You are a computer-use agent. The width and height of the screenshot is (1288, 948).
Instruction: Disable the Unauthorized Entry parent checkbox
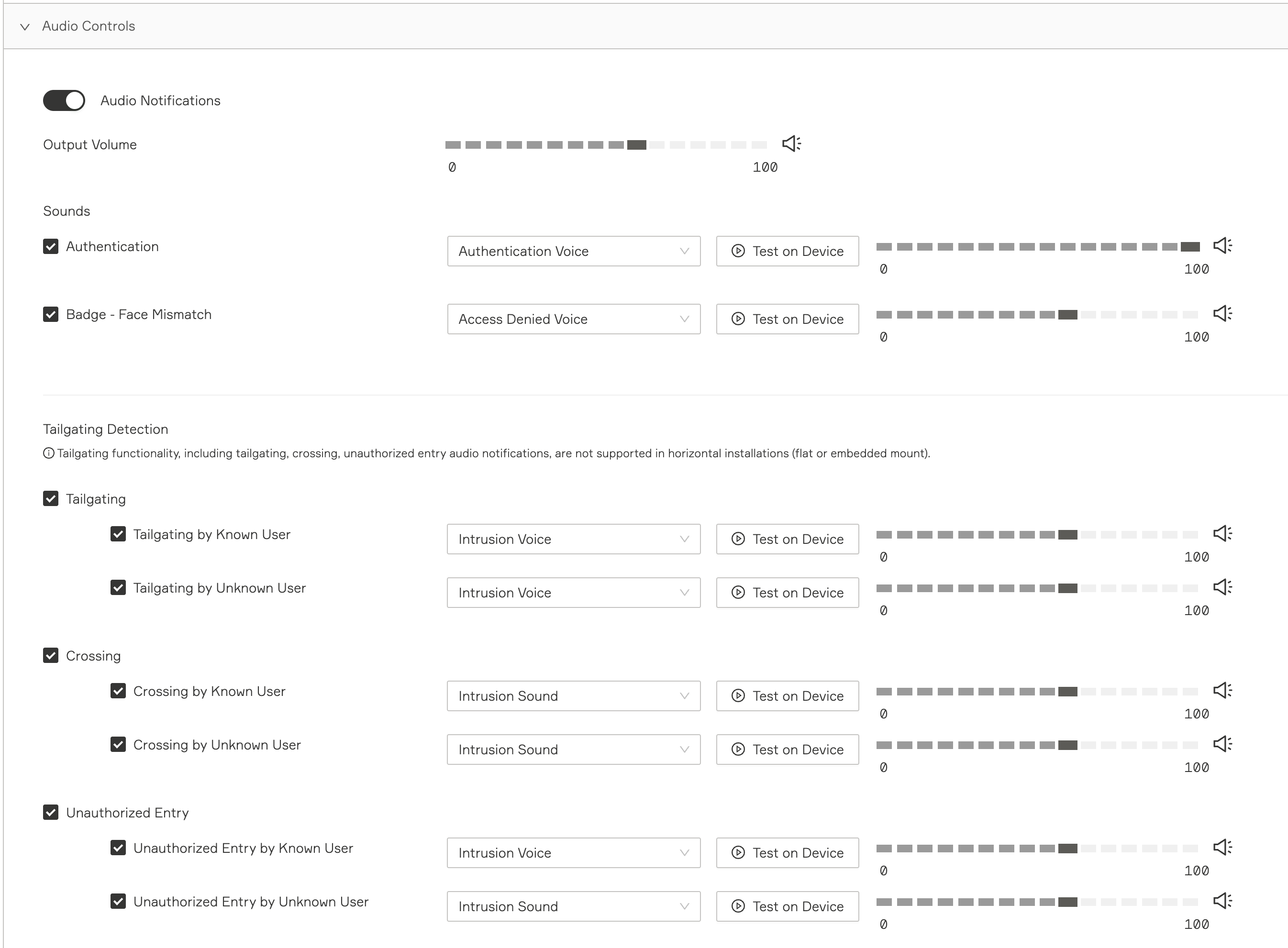pyautogui.click(x=51, y=813)
